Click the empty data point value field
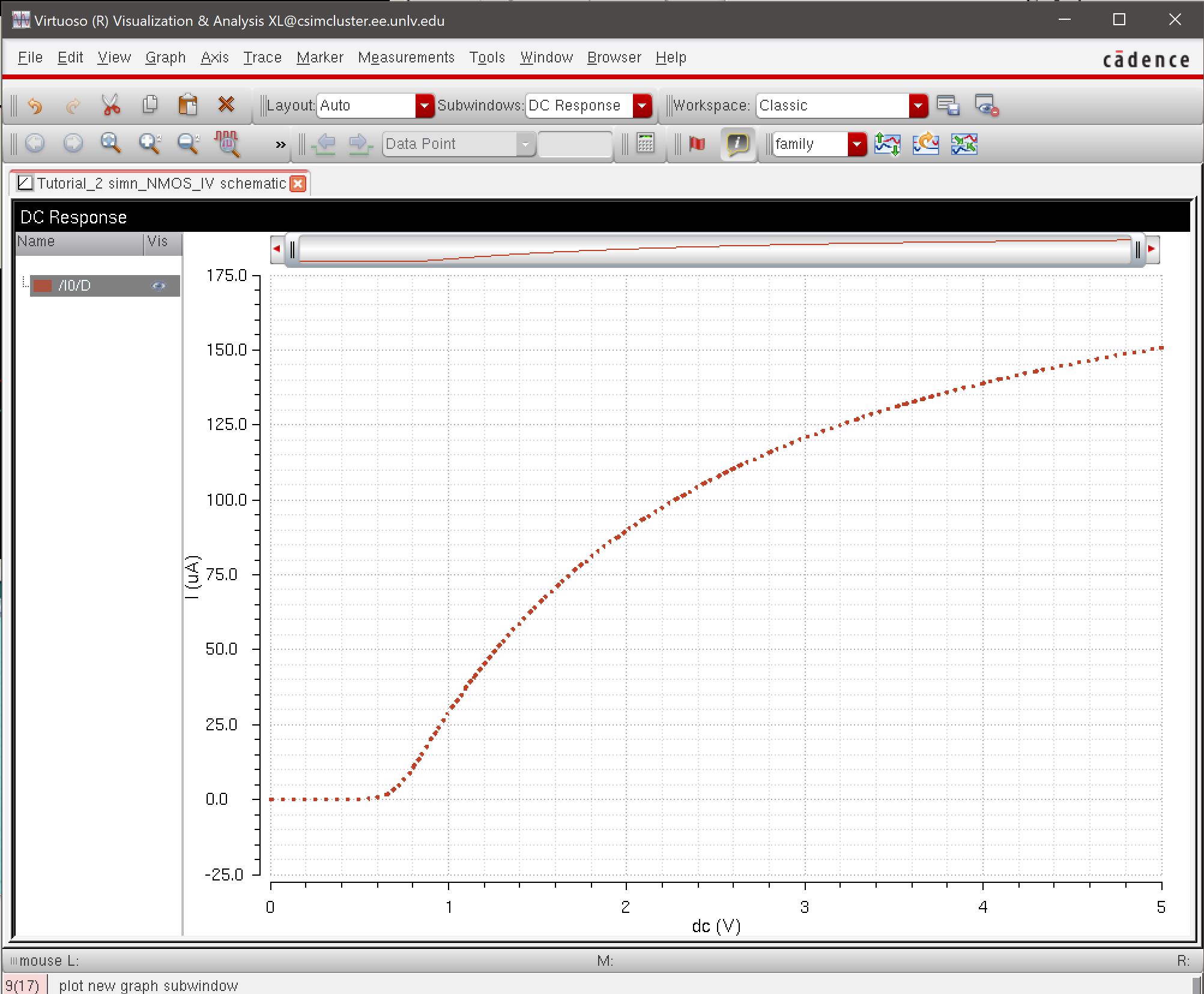This screenshot has height=994, width=1204. (x=575, y=144)
